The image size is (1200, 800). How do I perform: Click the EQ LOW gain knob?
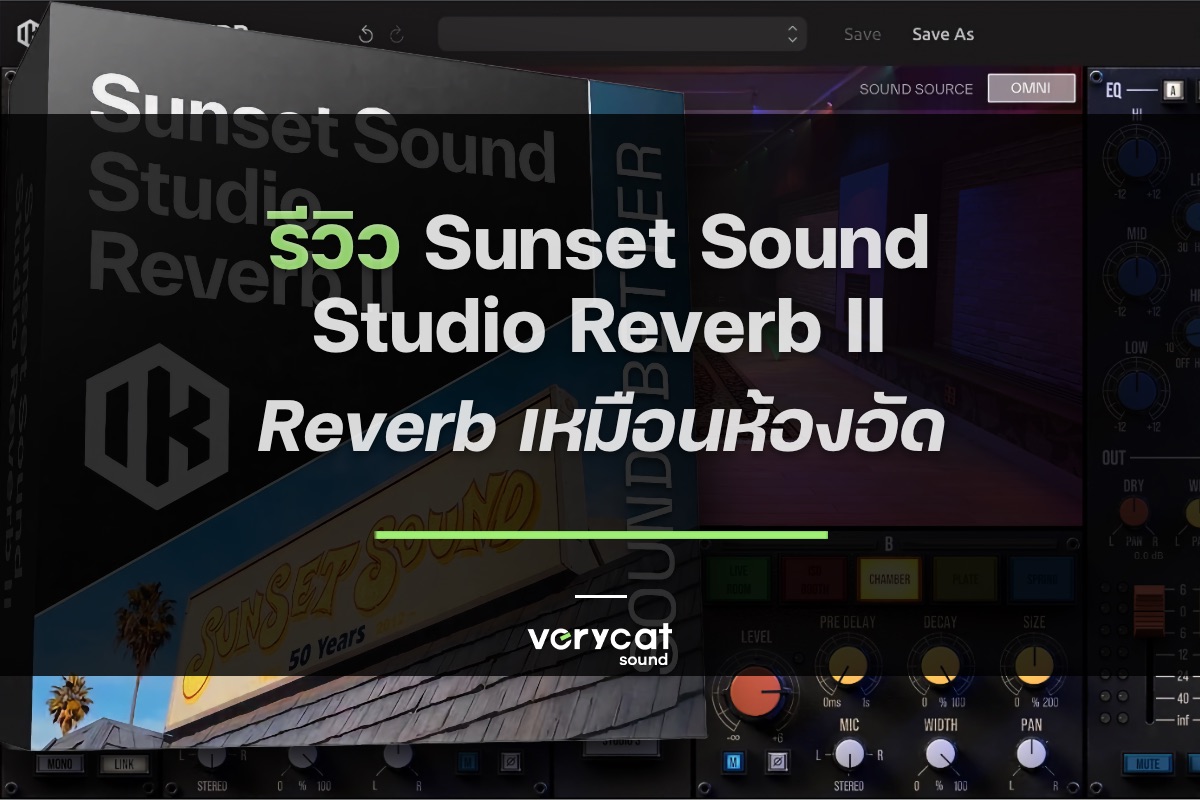click(x=1135, y=388)
